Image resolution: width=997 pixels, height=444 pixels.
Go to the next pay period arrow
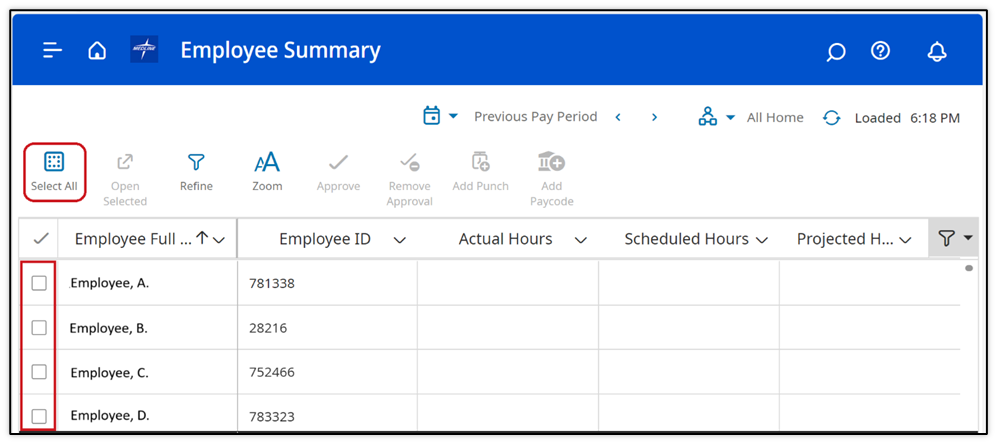655,117
